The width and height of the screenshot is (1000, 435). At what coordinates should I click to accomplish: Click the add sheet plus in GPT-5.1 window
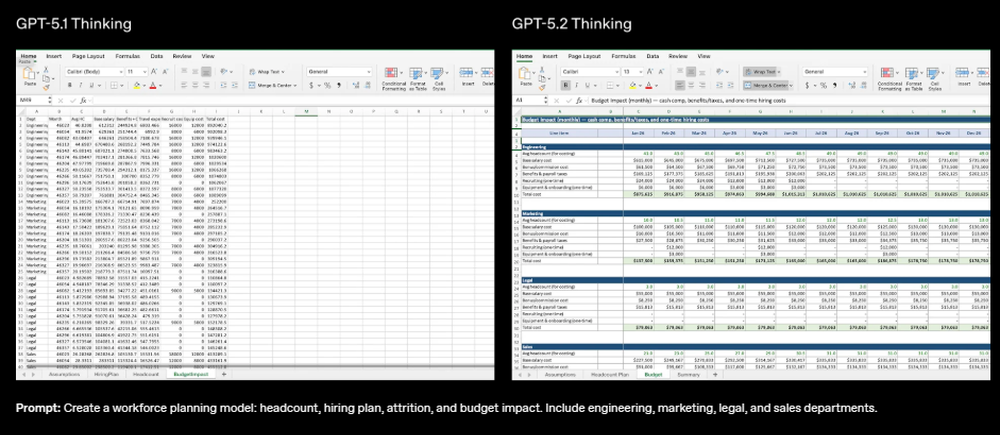(224, 374)
